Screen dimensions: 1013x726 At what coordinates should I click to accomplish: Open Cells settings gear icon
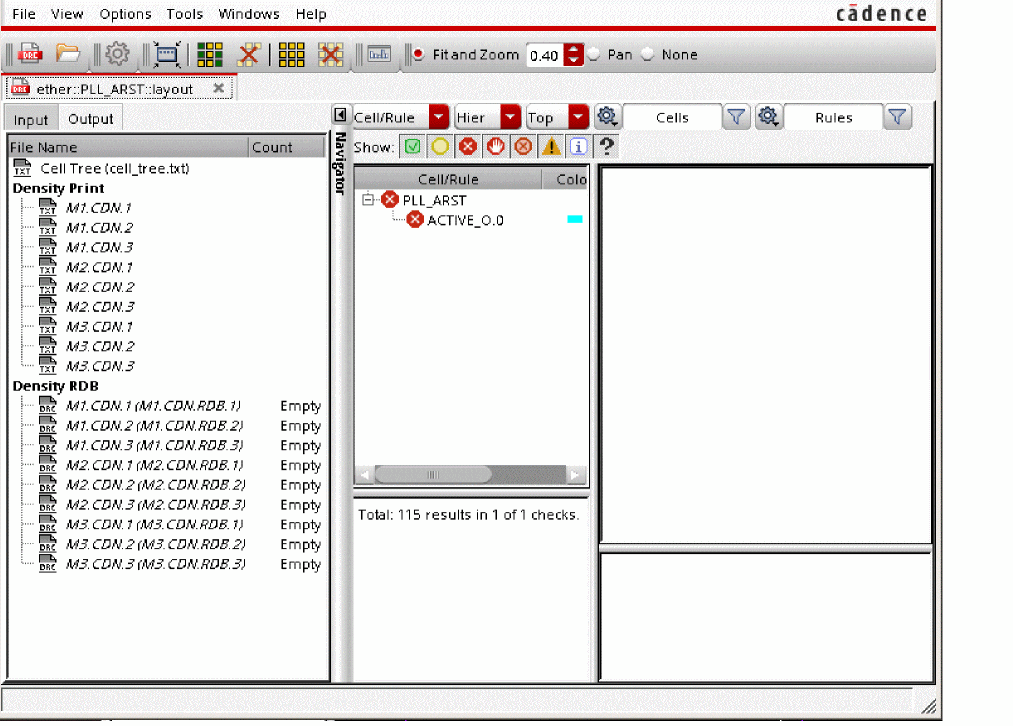pyautogui.click(x=606, y=116)
